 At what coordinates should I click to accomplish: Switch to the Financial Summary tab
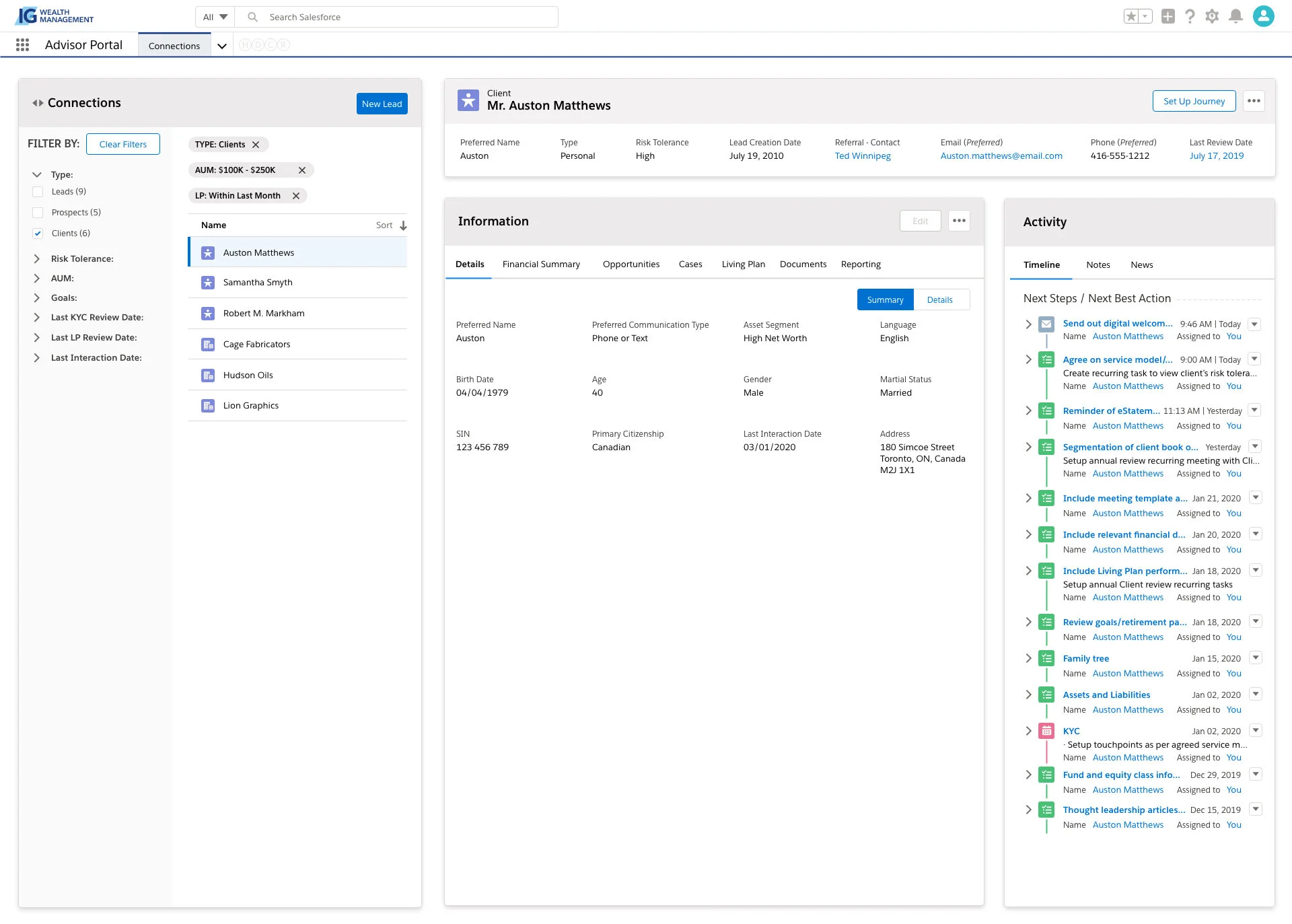point(540,264)
